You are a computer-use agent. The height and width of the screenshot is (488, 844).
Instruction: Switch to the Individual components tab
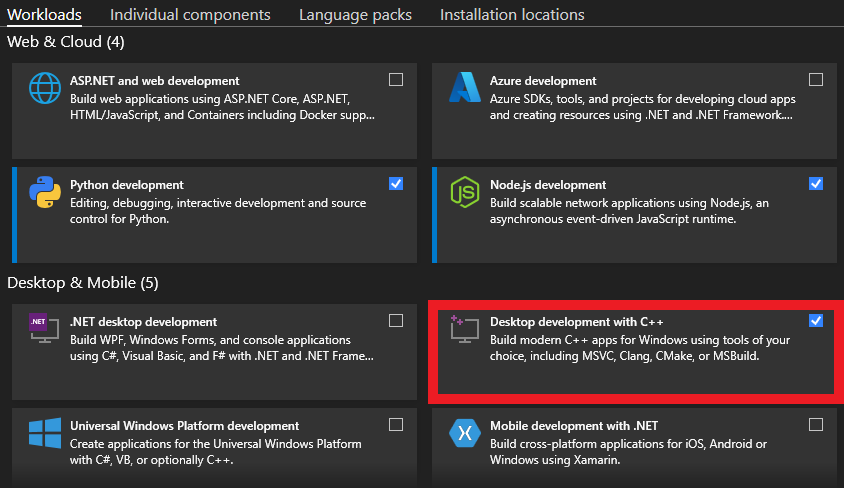pyautogui.click(x=190, y=15)
